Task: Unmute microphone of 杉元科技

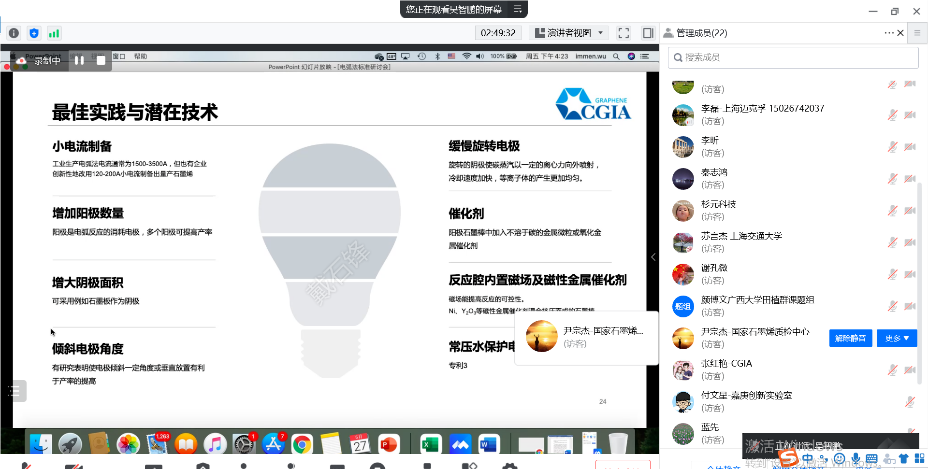Action: 892,210
